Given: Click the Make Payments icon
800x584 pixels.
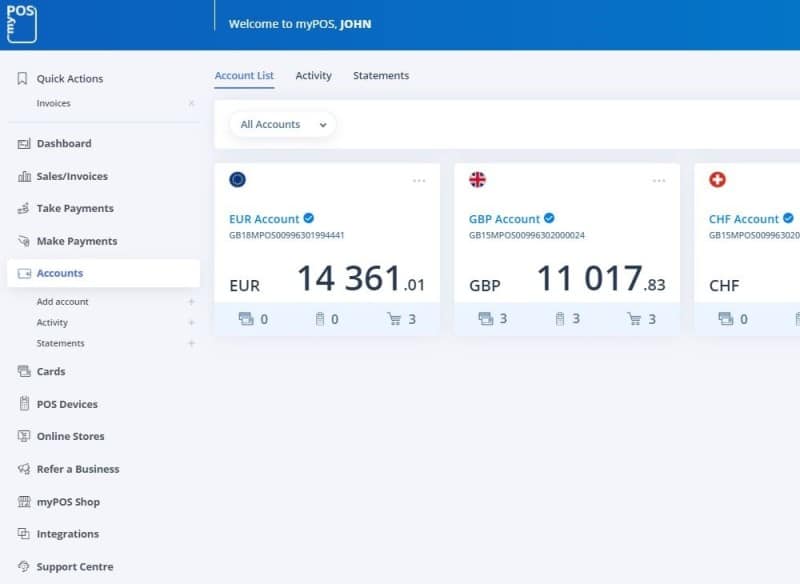Looking at the screenshot, I should point(24,241).
